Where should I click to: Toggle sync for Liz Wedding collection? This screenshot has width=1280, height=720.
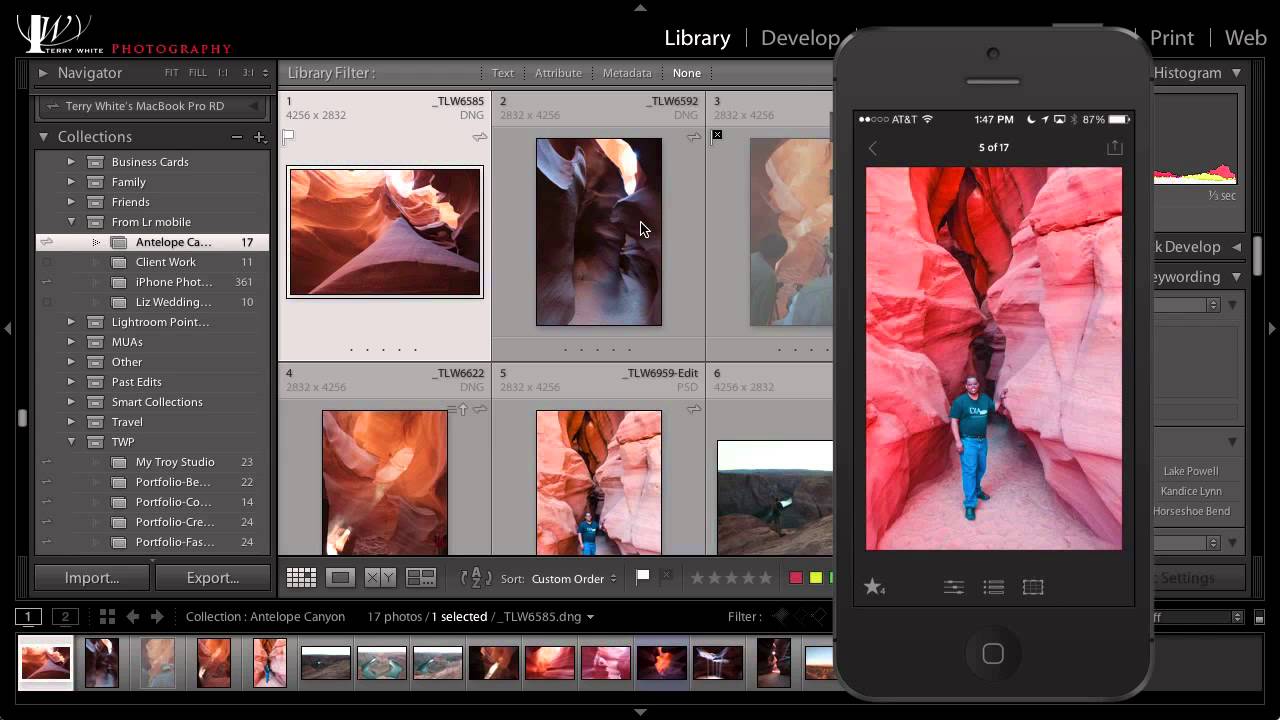(47, 302)
